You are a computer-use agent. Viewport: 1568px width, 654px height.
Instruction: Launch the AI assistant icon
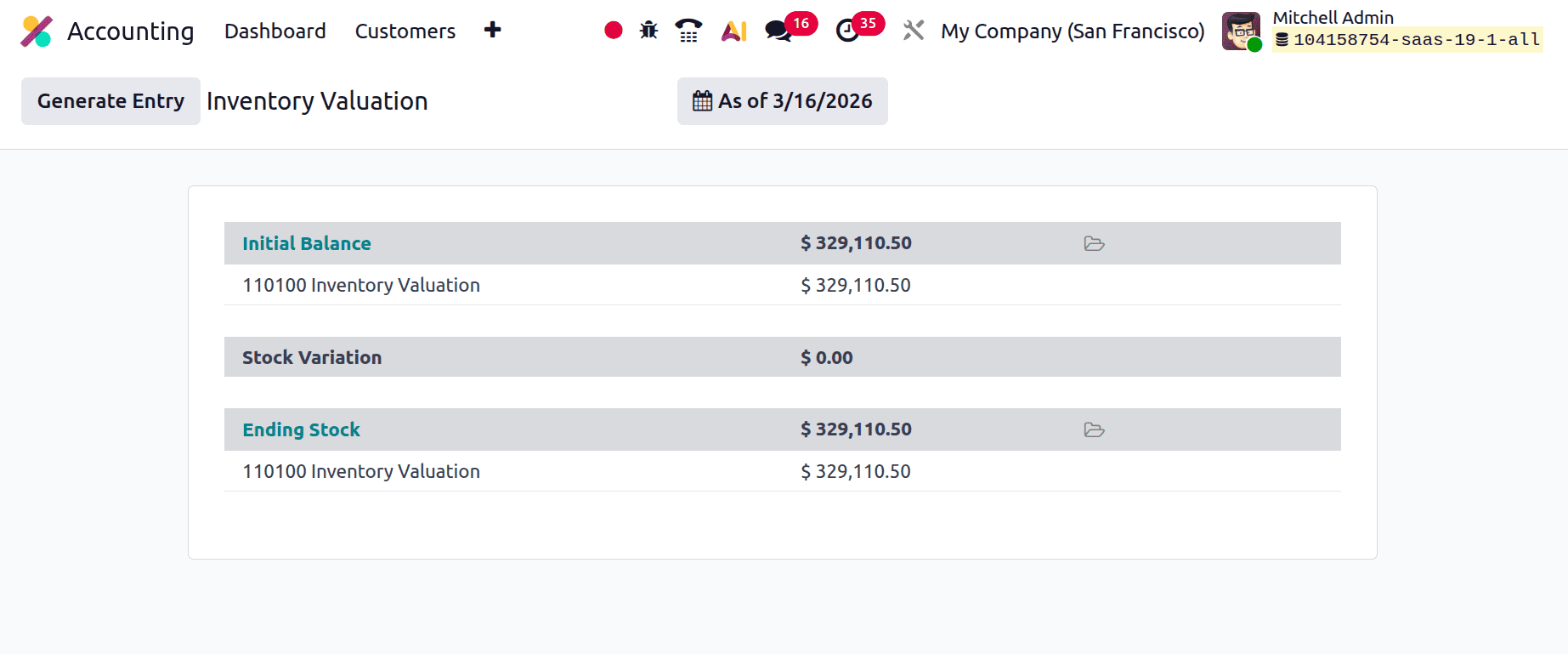coord(733,31)
